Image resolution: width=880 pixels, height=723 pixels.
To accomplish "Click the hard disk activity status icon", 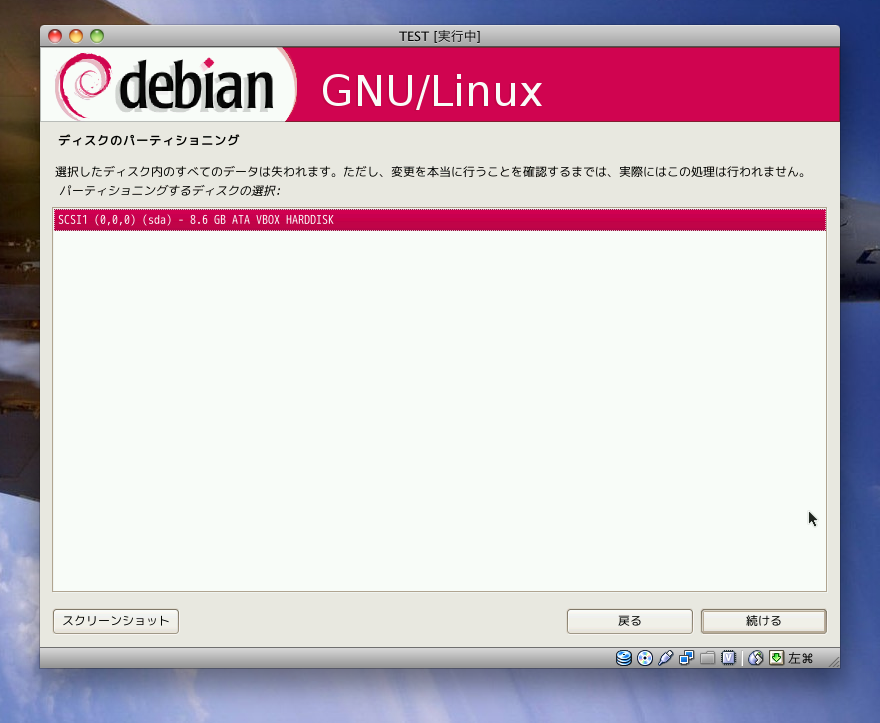I will tap(624, 658).
